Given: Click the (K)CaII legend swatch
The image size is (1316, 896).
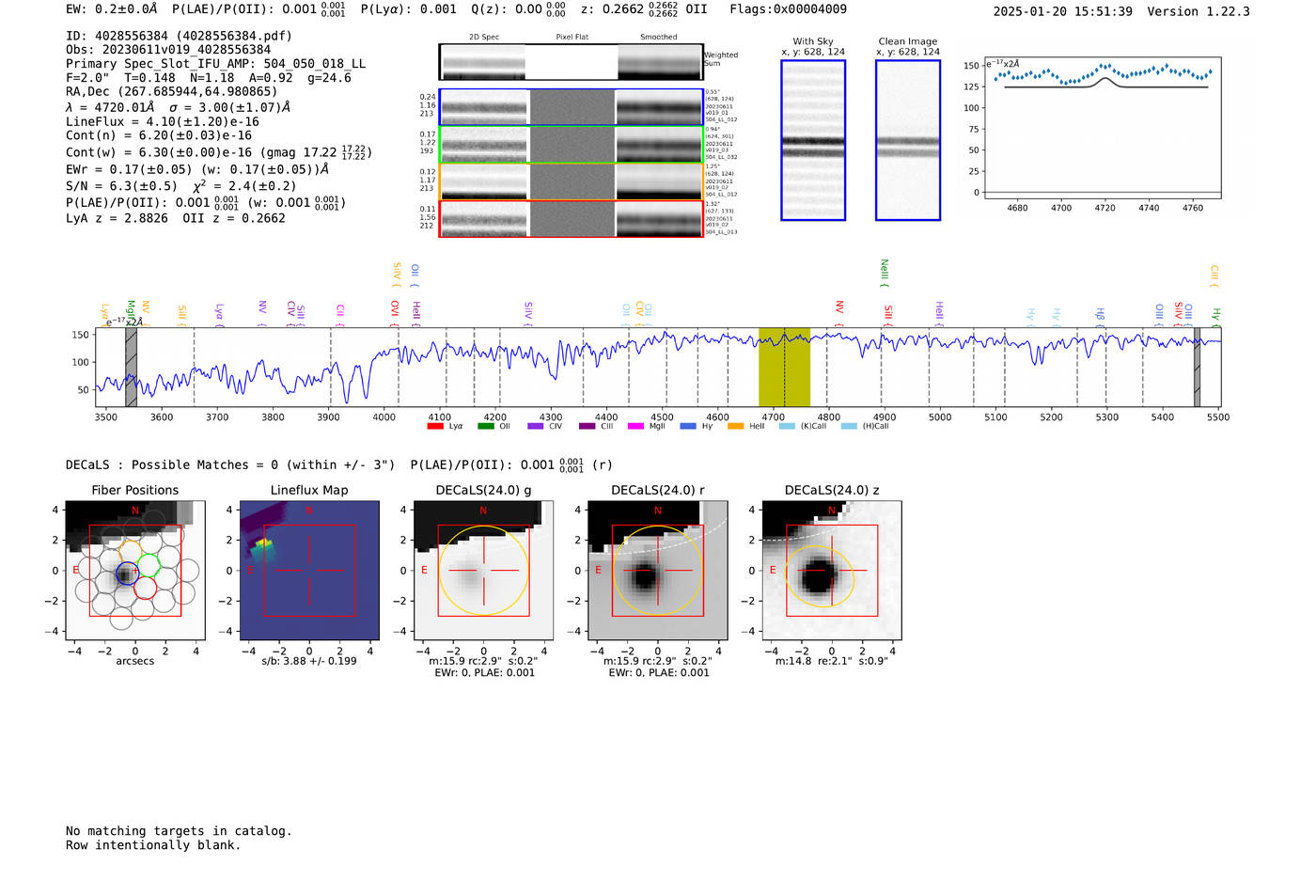Looking at the screenshot, I should coord(787,426).
